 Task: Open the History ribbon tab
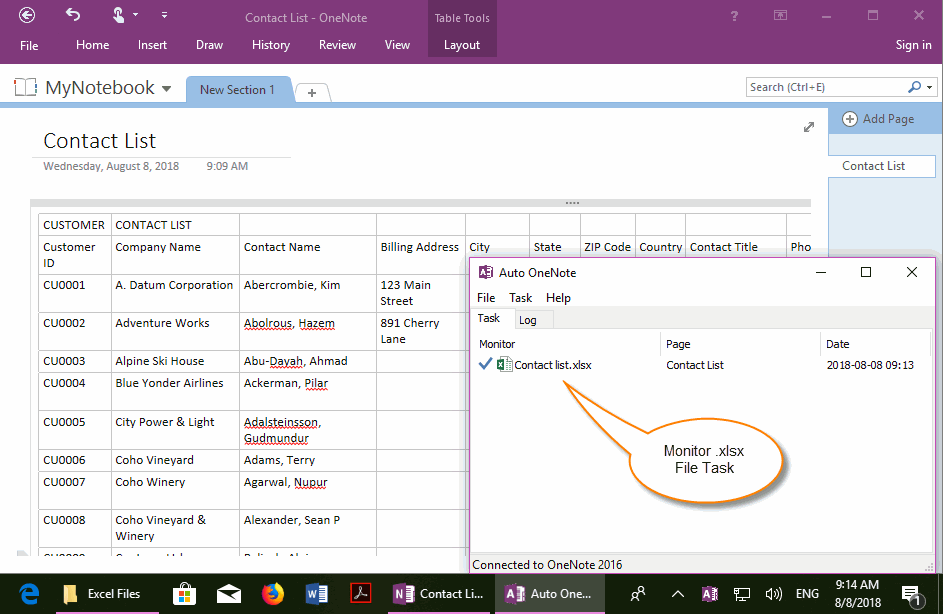coord(271,45)
